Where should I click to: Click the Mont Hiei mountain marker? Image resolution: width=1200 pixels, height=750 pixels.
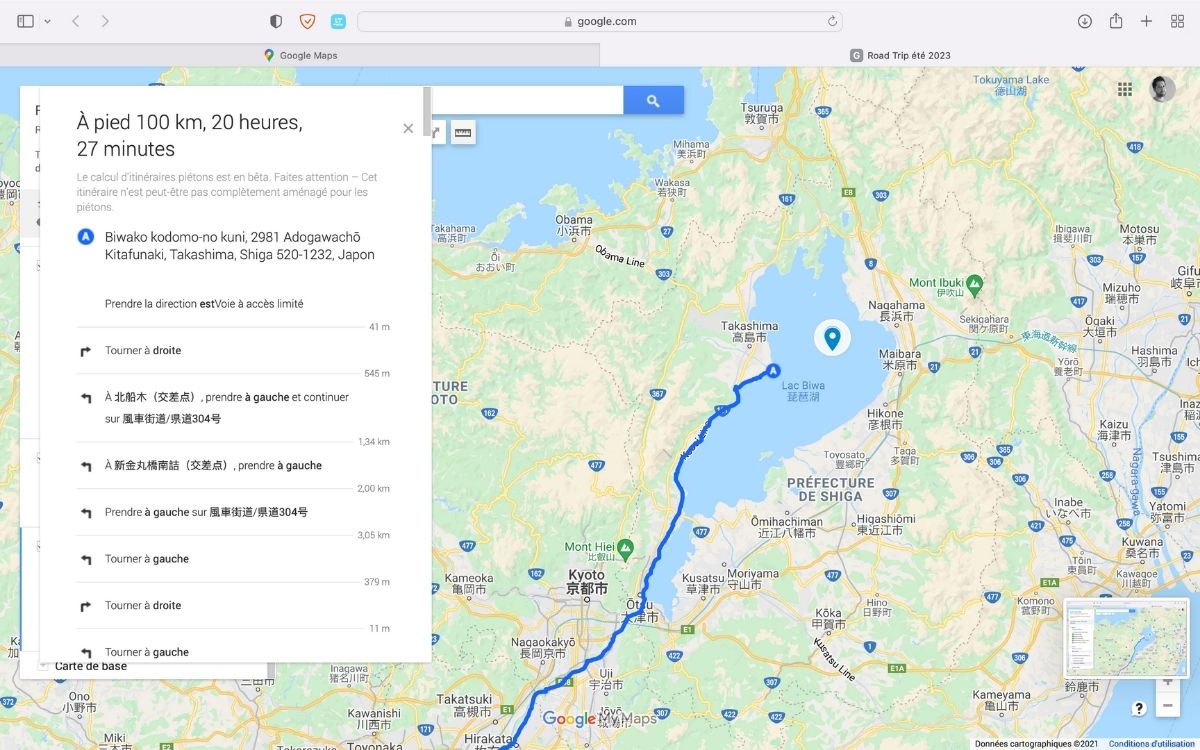626,549
